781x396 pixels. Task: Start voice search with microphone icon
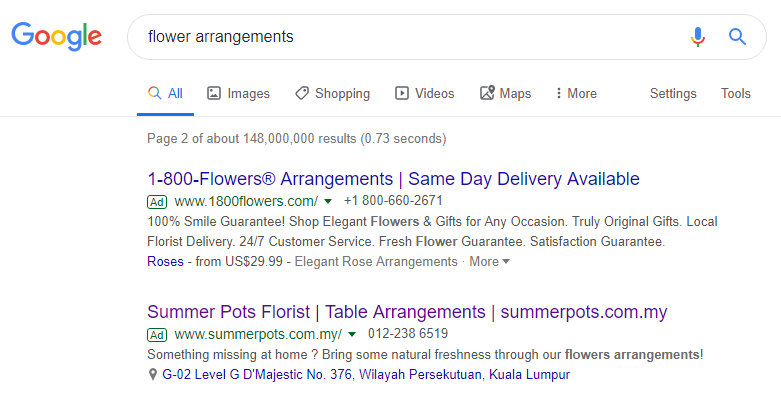698,37
